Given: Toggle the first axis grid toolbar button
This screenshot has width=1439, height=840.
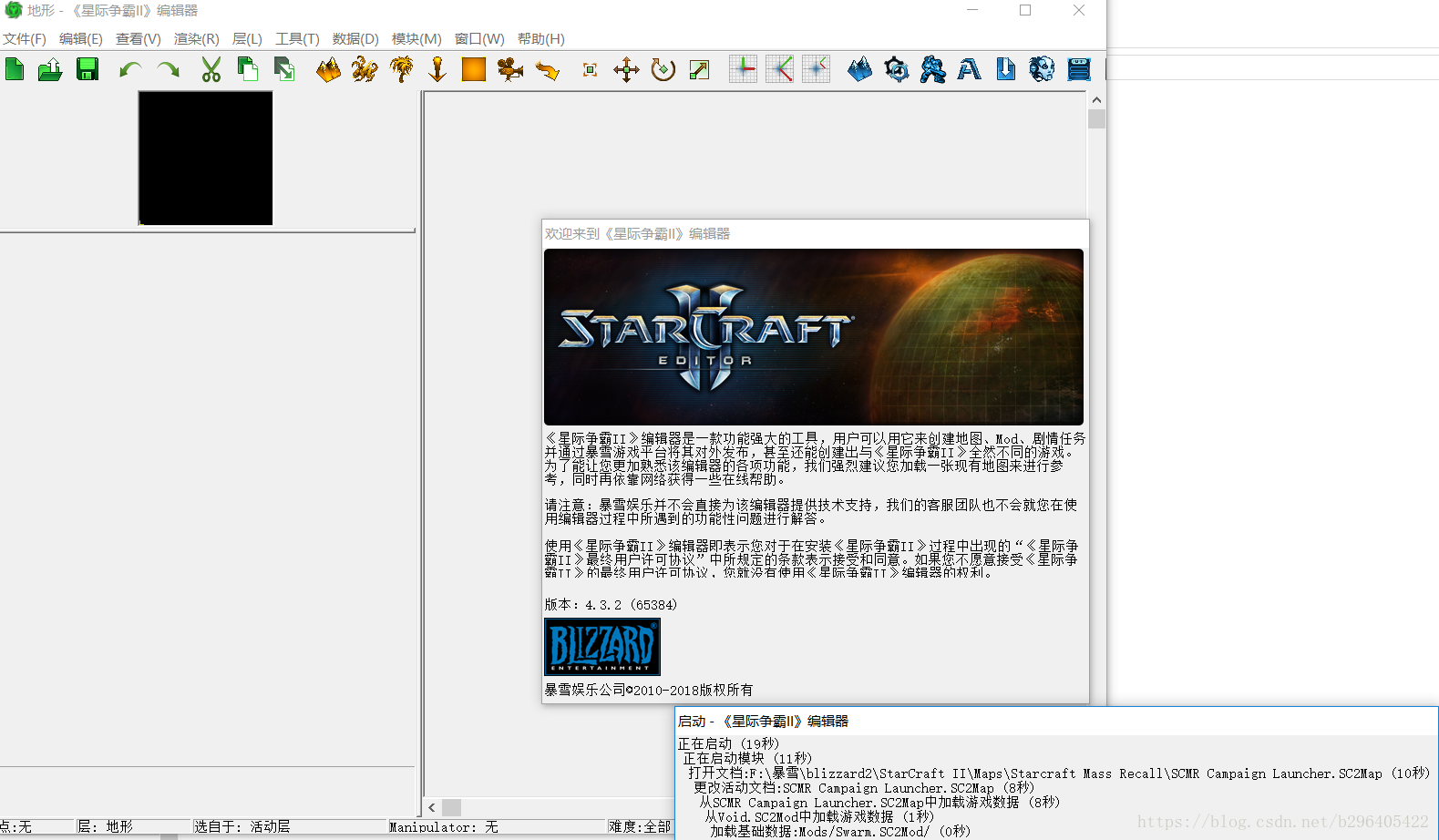Looking at the screenshot, I should [x=743, y=69].
